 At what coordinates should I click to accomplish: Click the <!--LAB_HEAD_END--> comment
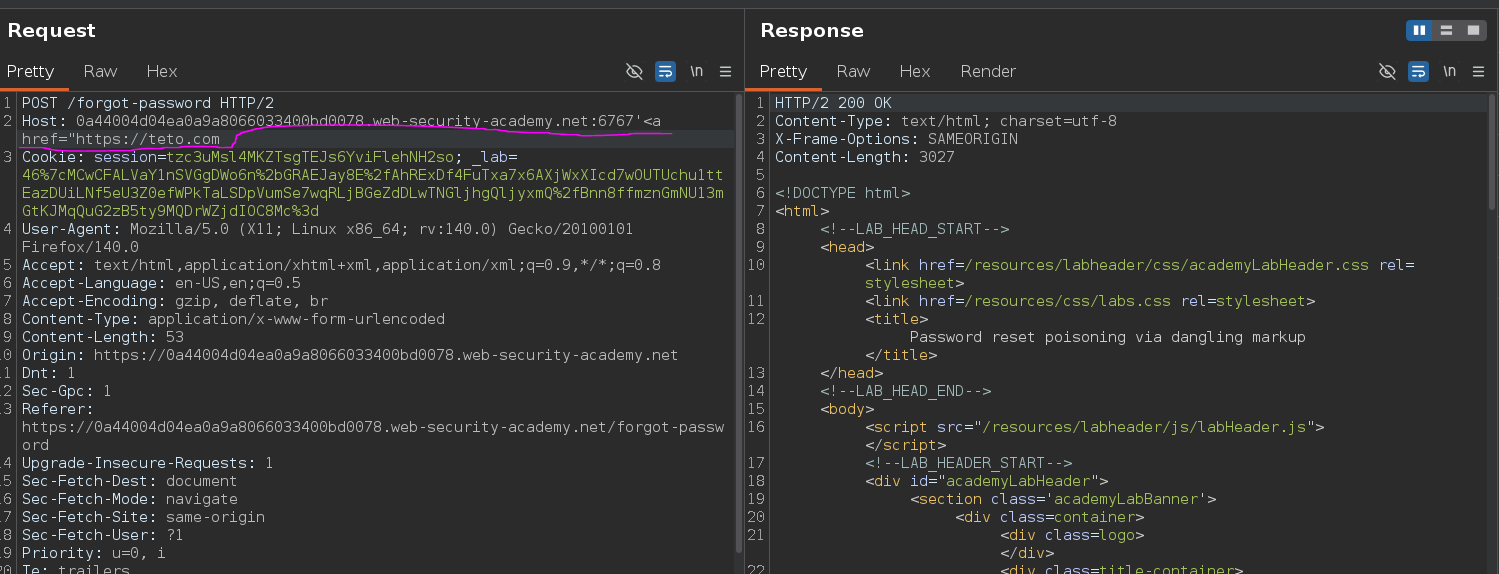[905, 391]
